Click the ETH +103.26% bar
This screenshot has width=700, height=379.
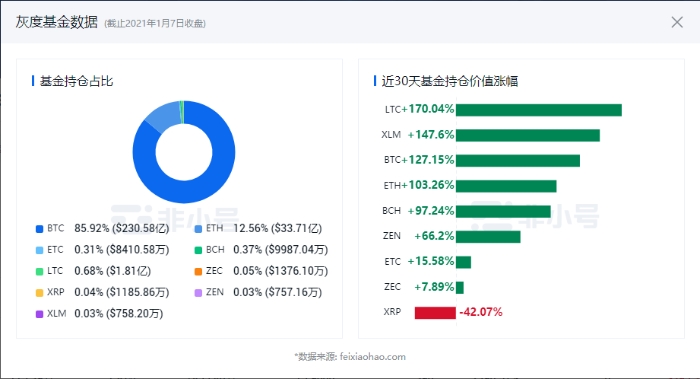click(x=506, y=186)
